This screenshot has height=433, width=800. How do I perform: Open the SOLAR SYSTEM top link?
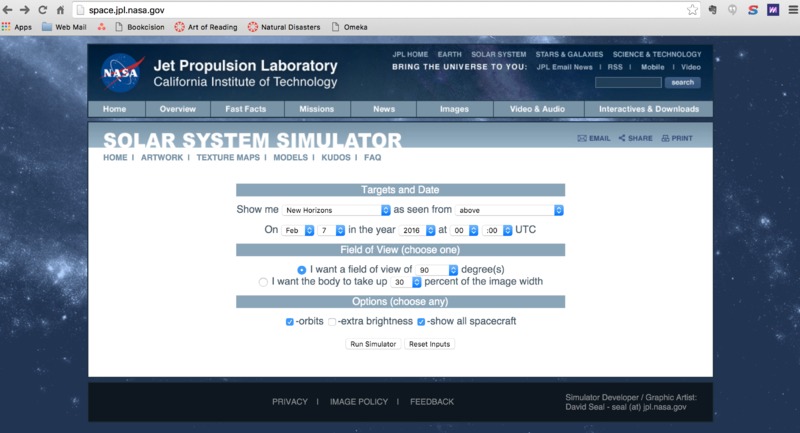pyautogui.click(x=498, y=54)
